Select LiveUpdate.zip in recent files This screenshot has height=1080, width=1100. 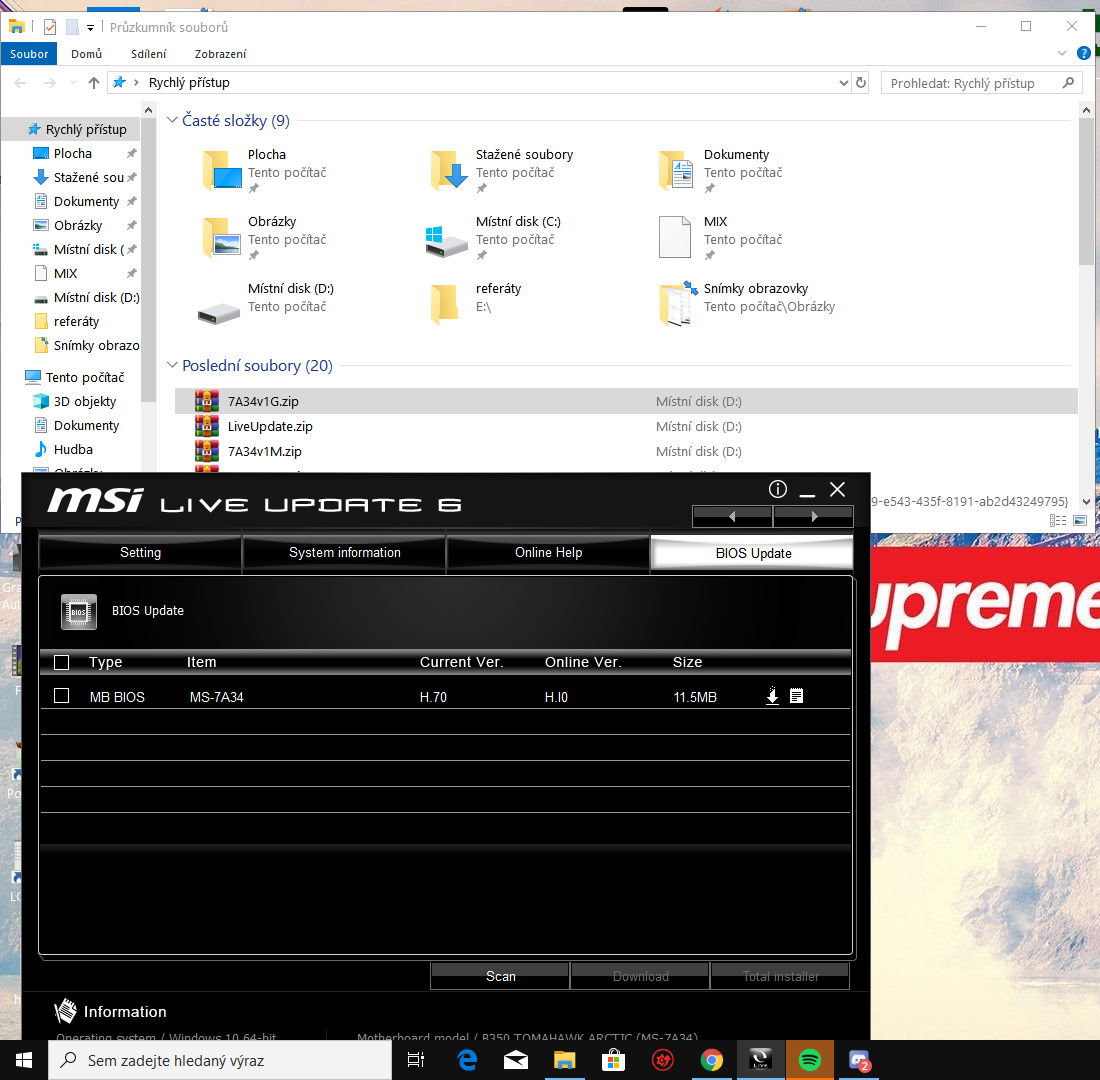626,426
